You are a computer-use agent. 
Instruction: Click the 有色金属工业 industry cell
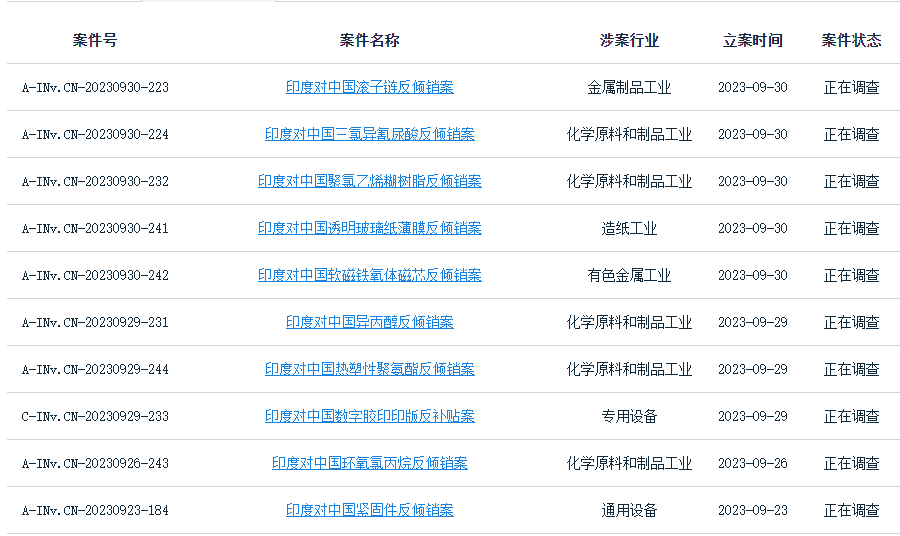point(629,275)
